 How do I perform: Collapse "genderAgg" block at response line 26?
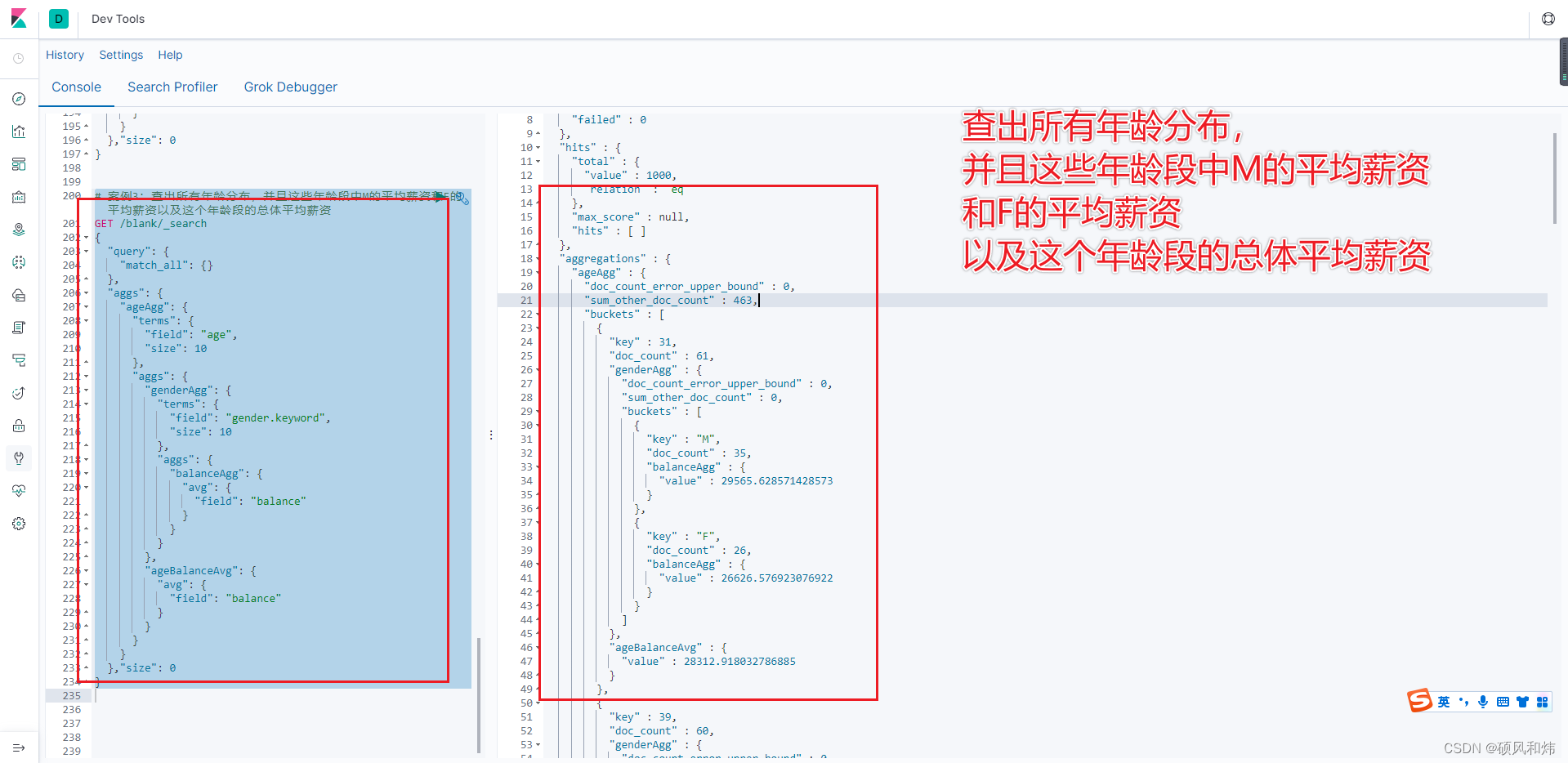pyautogui.click(x=538, y=370)
